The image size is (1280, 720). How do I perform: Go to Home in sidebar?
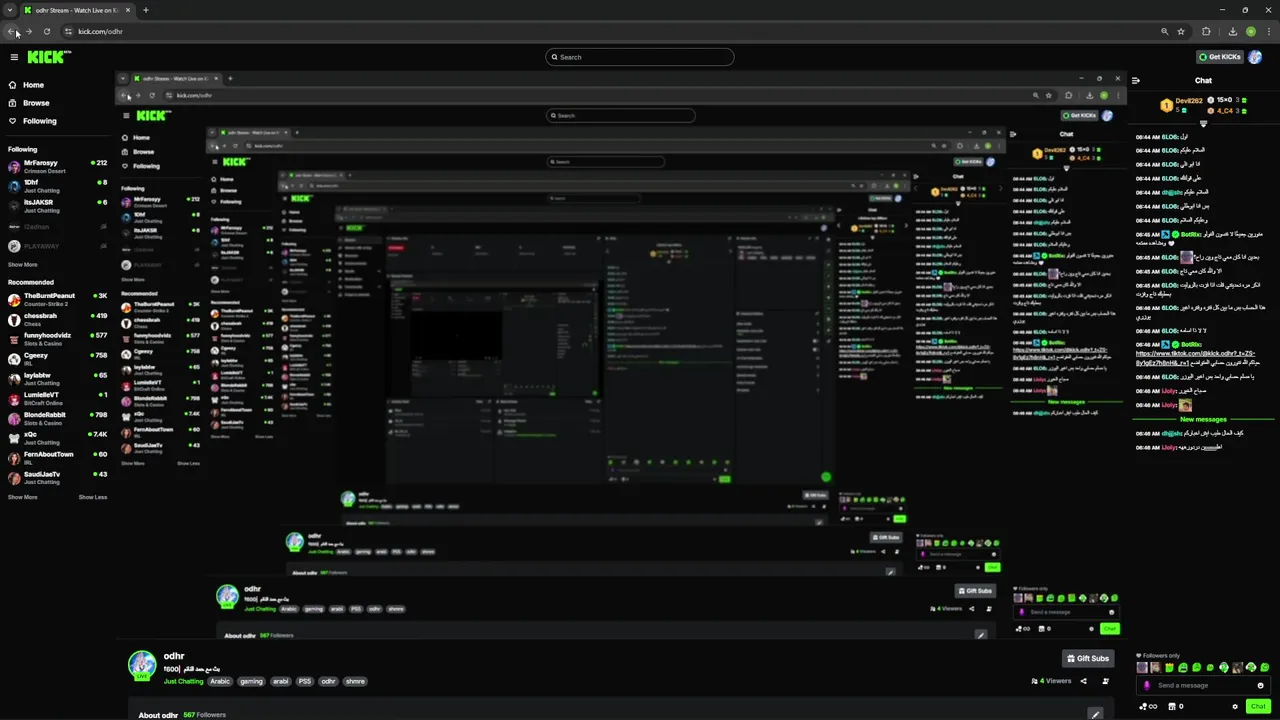tap(33, 85)
